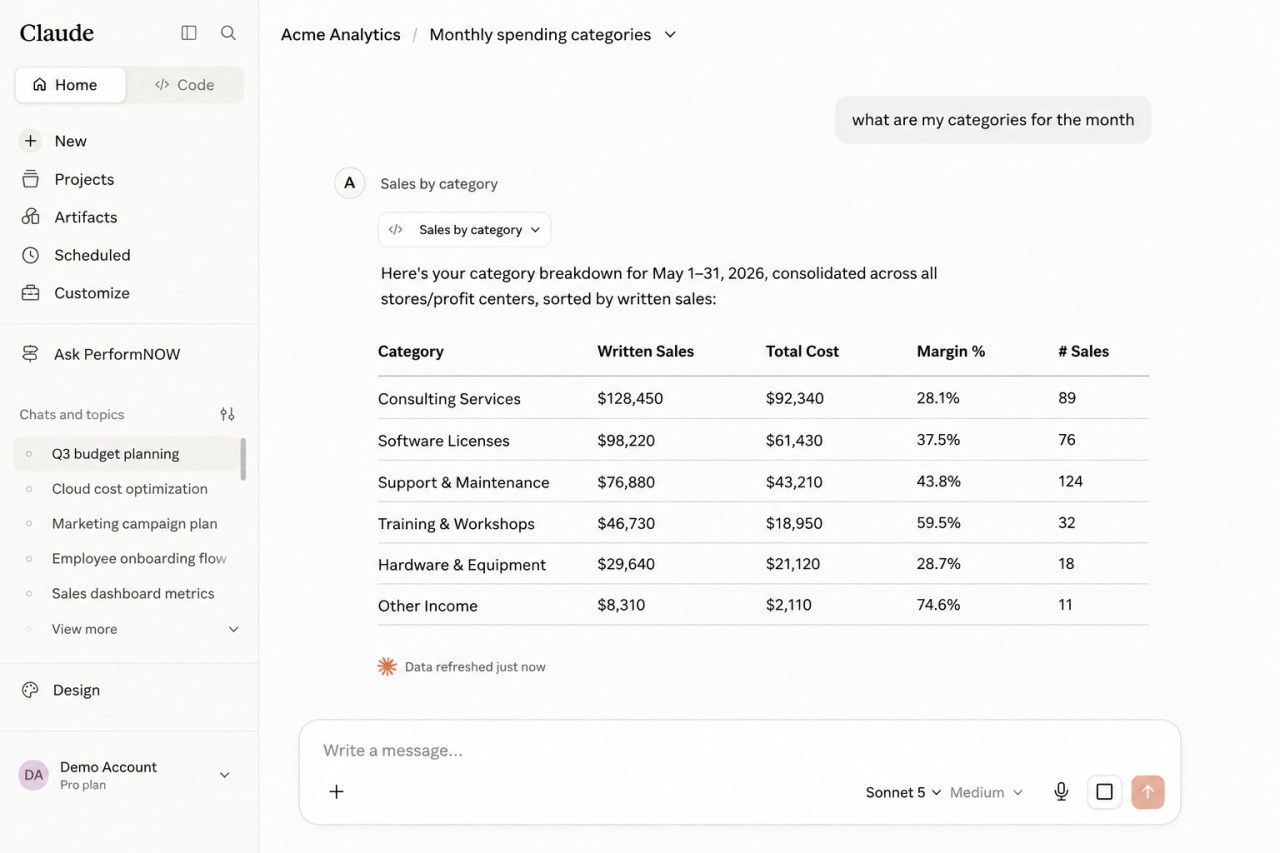The image size is (1280, 853).
Task: Expand the Demo Account menu chevron
Action: (225, 775)
